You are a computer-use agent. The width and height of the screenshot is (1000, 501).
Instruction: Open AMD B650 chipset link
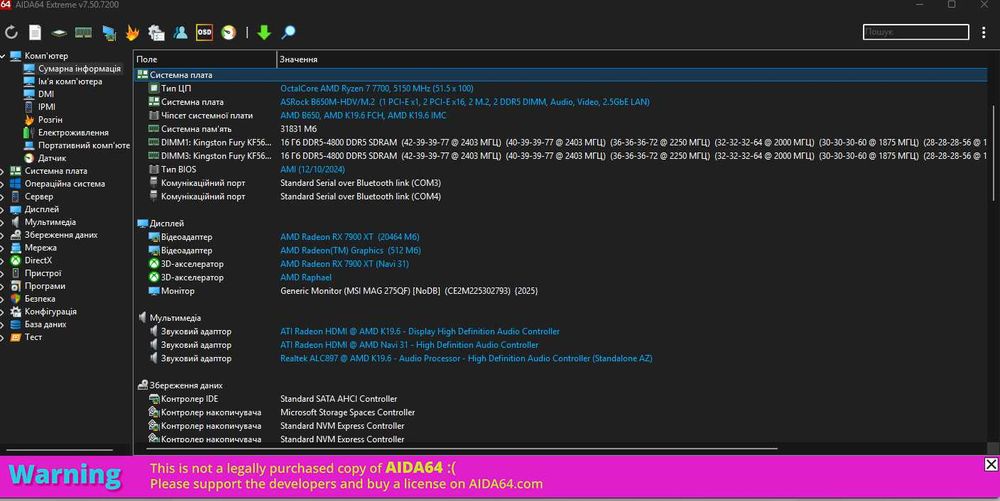(x=363, y=115)
